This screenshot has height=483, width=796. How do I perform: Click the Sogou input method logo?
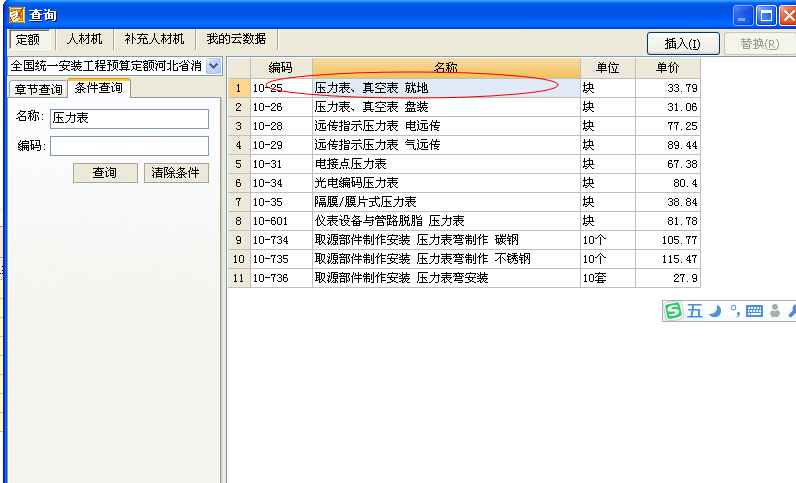(x=674, y=311)
